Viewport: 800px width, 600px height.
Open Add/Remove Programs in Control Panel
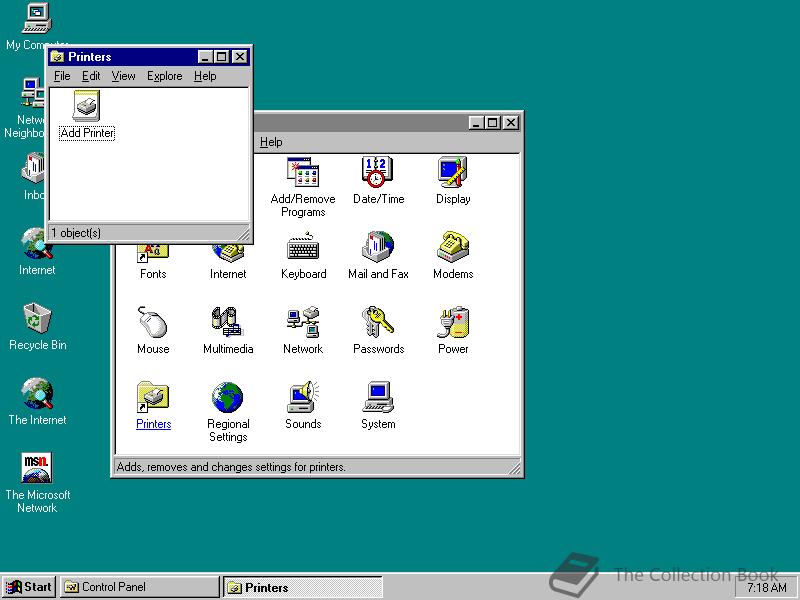click(303, 172)
